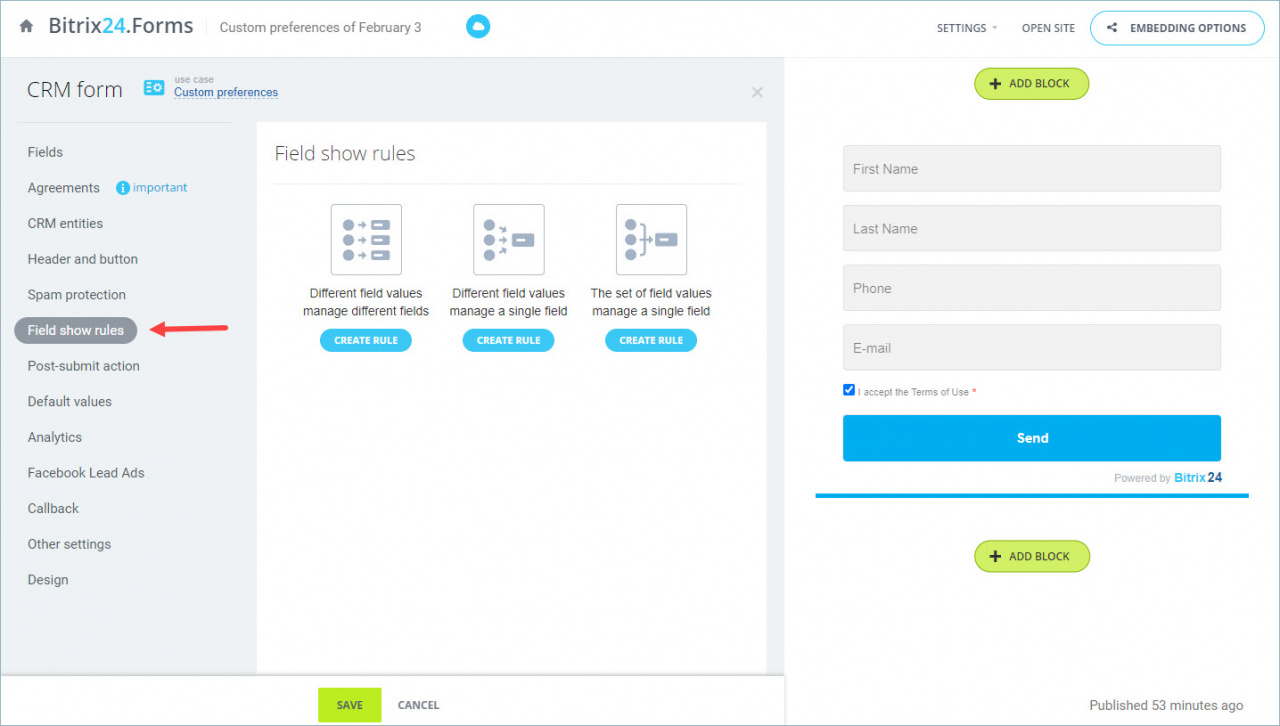Open the Fields section
Viewport: 1280px width, 726px height.
45,152
